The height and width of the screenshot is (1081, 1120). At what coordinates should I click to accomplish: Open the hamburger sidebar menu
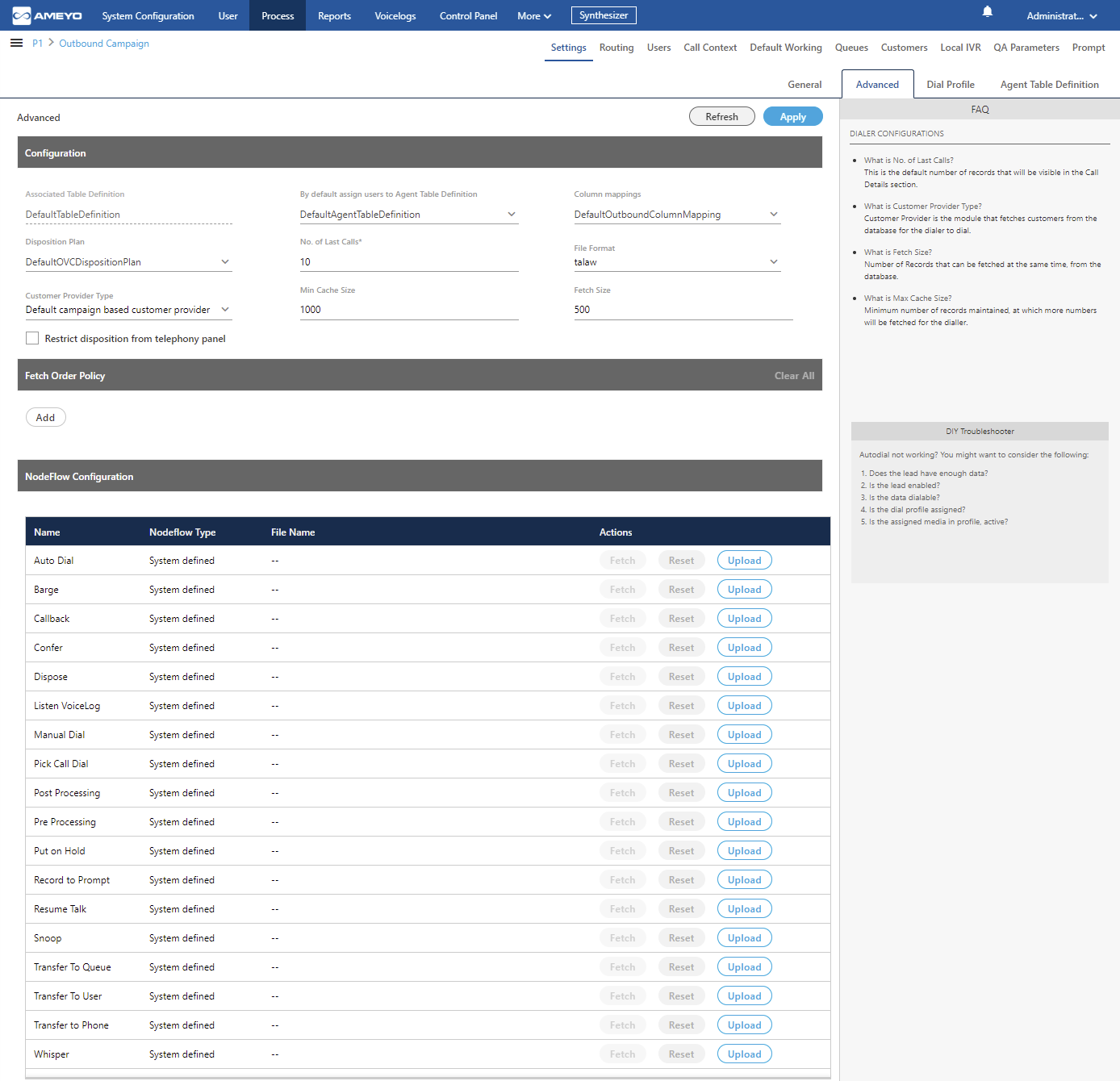[x=16, y=43]
